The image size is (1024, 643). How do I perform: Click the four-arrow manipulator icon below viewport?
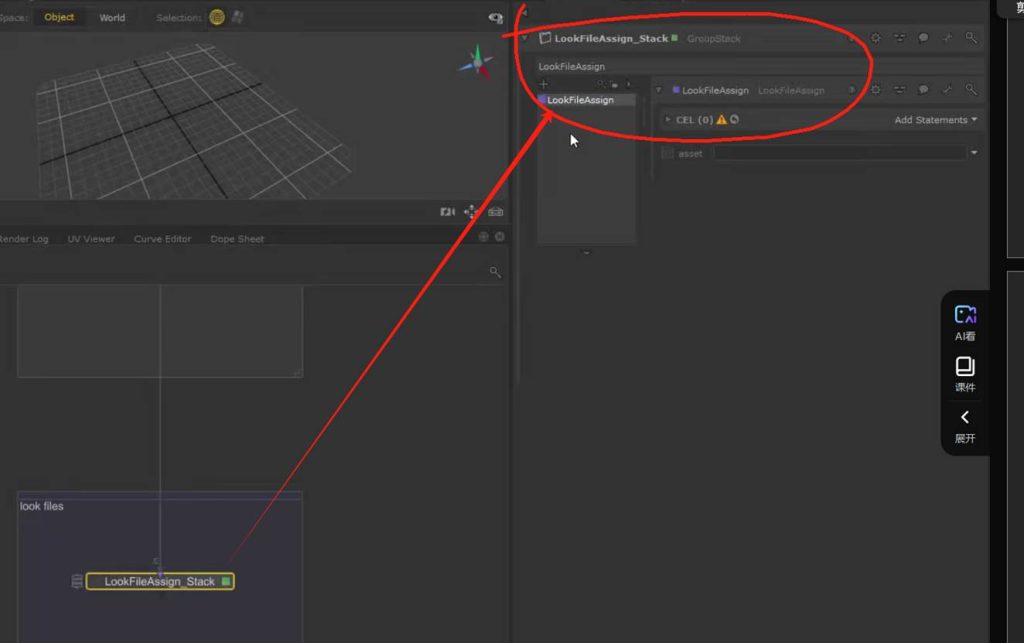click(471, 212)
